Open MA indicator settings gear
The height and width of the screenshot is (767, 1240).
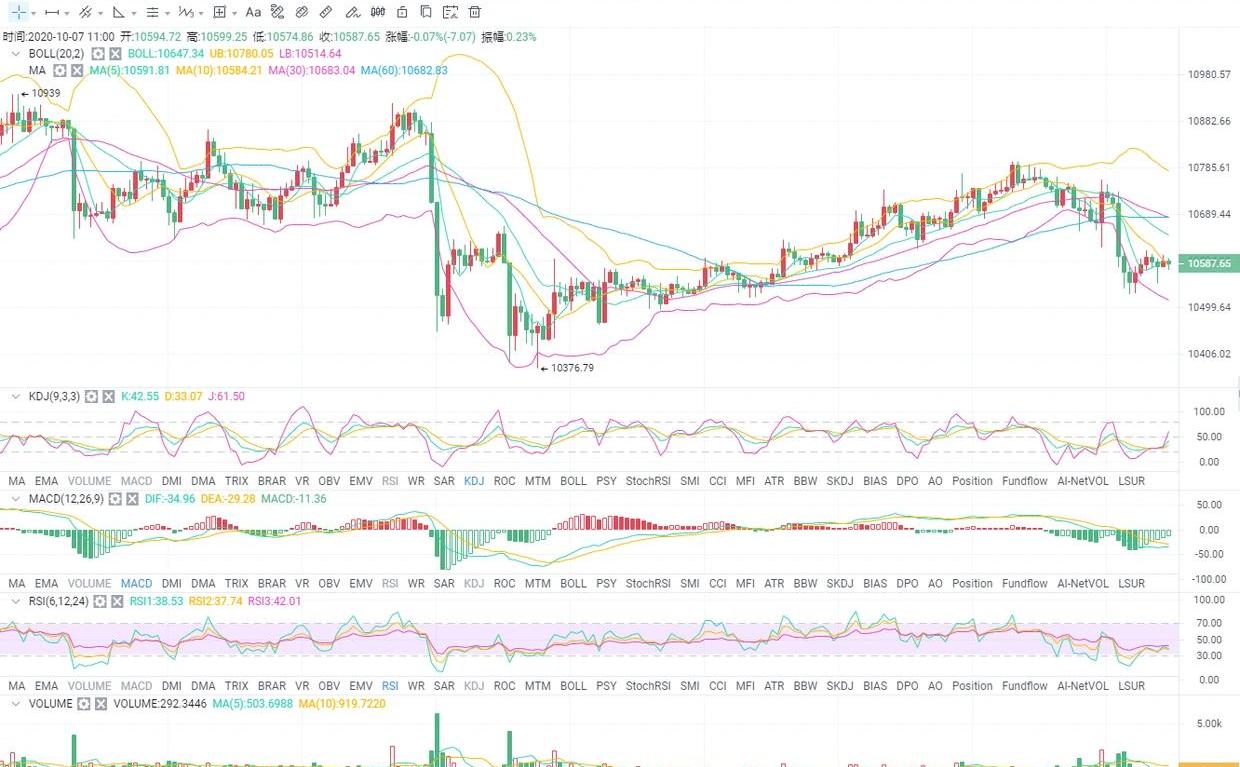click(x=60, y=71)
